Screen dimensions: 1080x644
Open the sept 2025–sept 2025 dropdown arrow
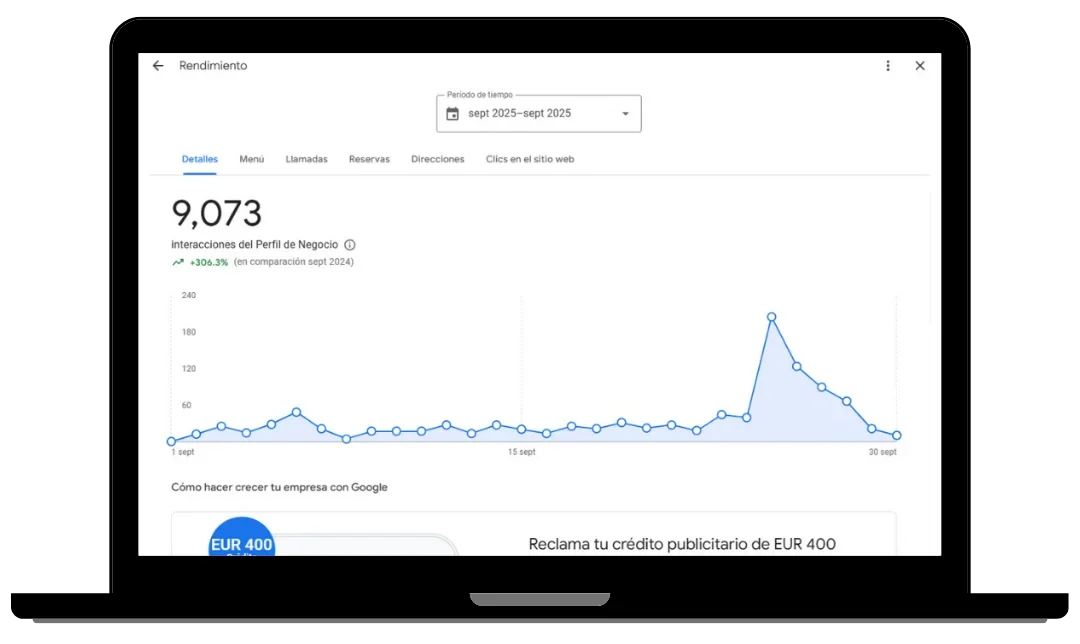coord(625,113)
